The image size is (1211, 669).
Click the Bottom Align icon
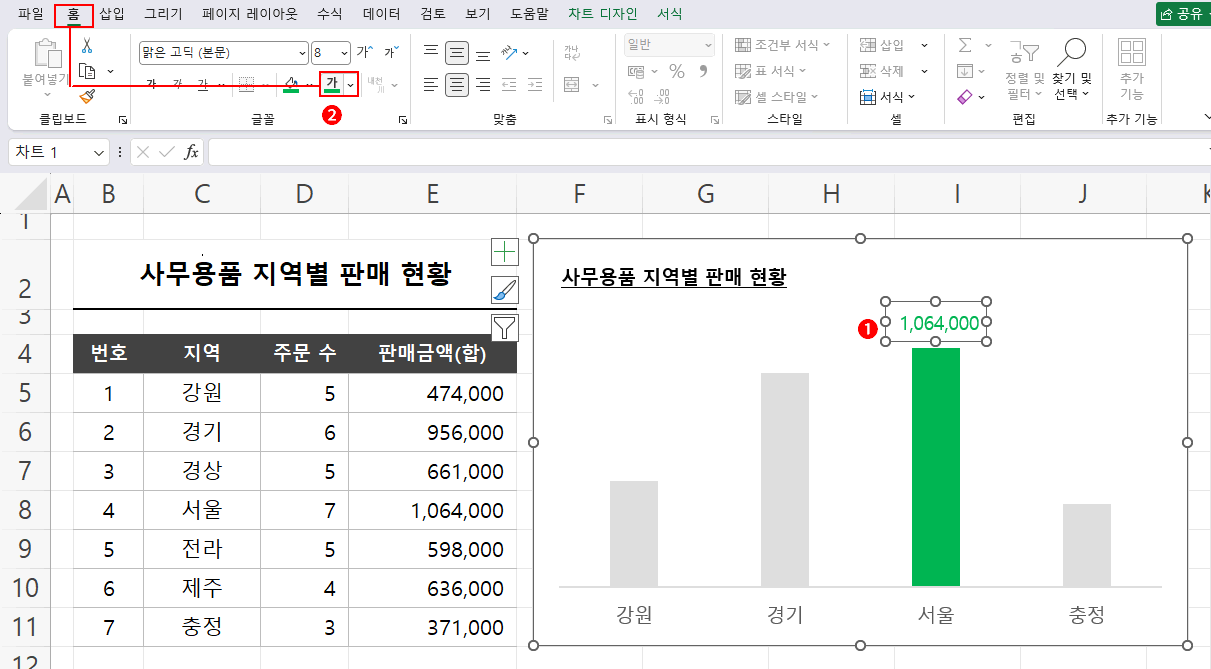tap(483, 53)
